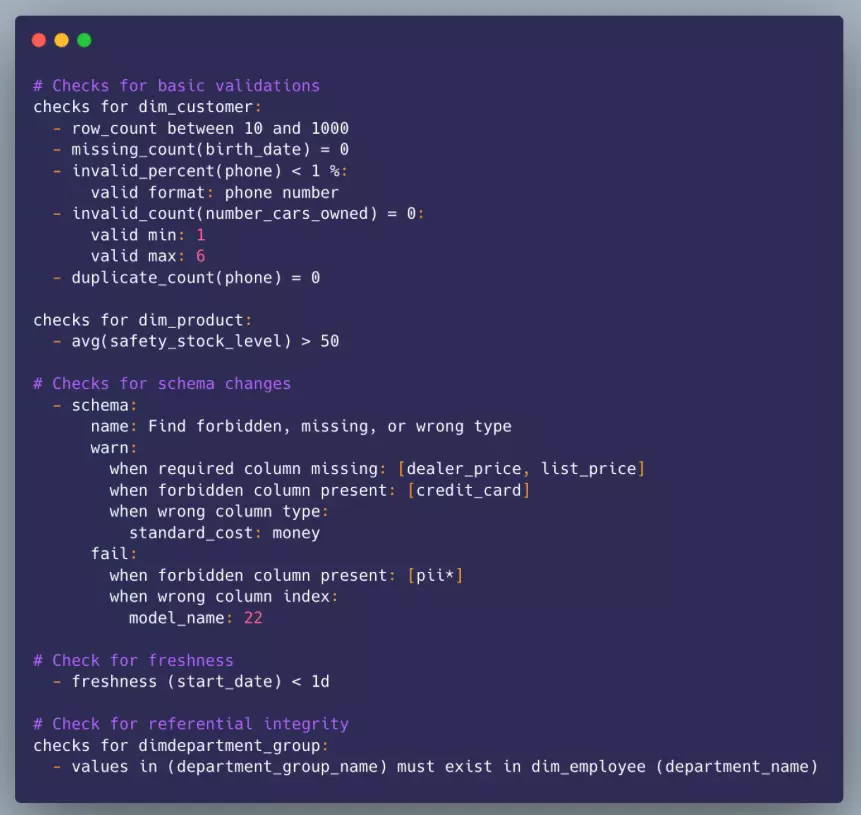Click the 'standard_cost: money' line

coord(224,533)
